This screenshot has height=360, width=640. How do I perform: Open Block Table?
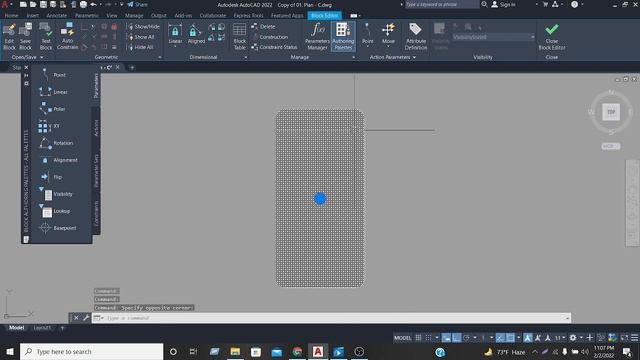240,36
